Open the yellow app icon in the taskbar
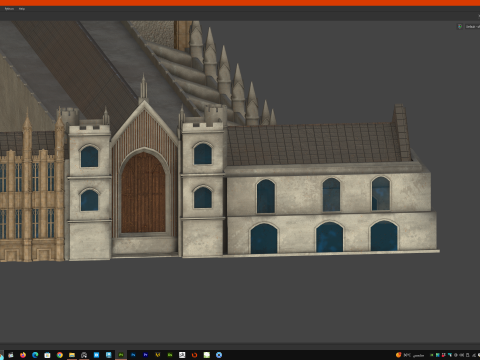Screen dimensions: 480x360 [x=158, y=355]
